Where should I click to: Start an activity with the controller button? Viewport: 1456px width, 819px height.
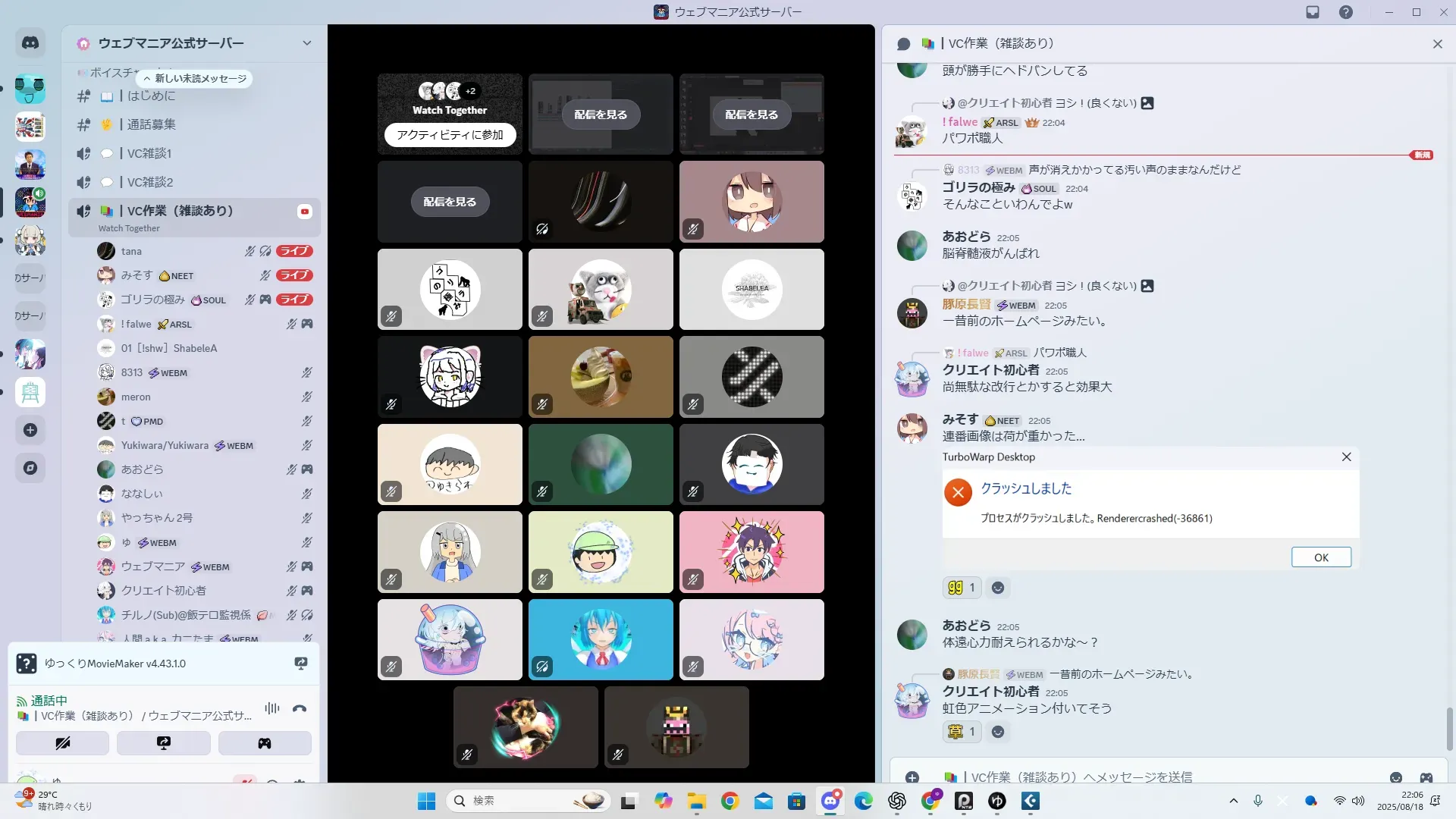coord(265,743)
